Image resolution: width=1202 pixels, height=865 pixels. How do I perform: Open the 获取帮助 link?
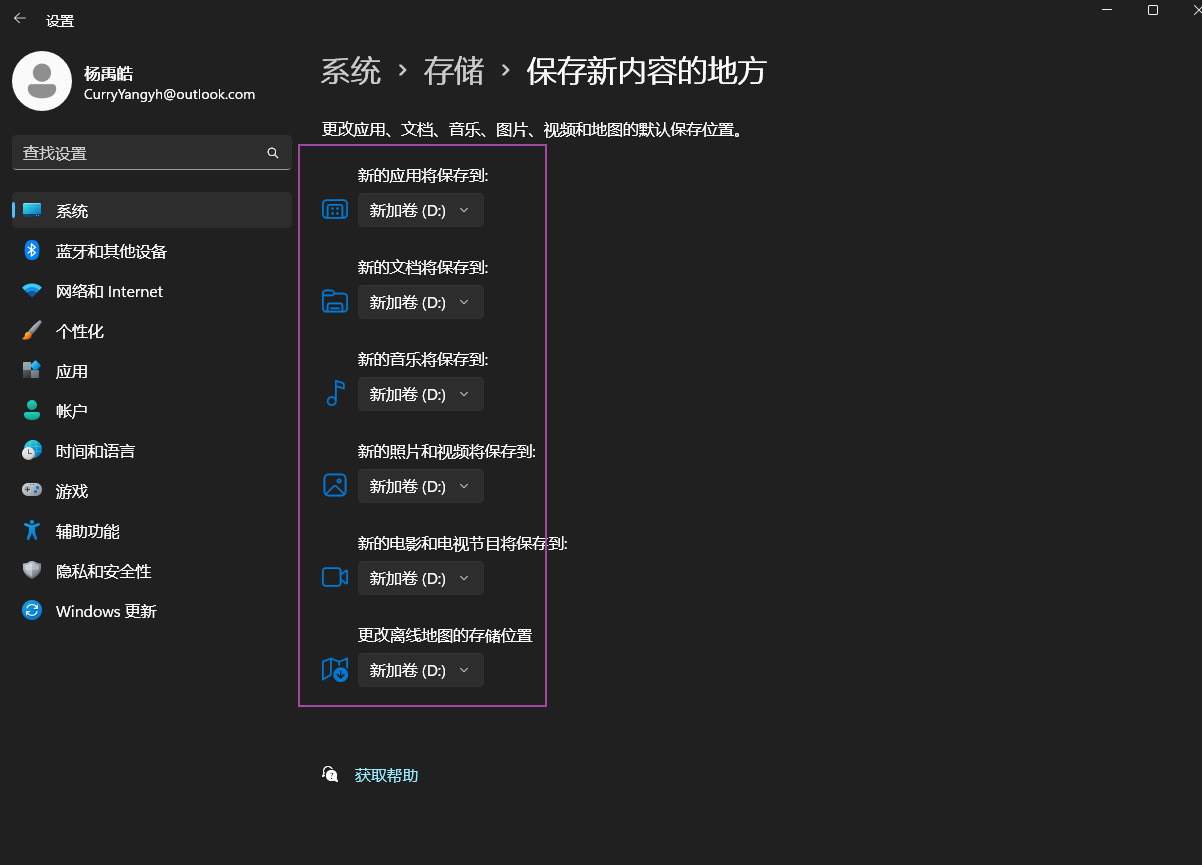coord(386,775)
